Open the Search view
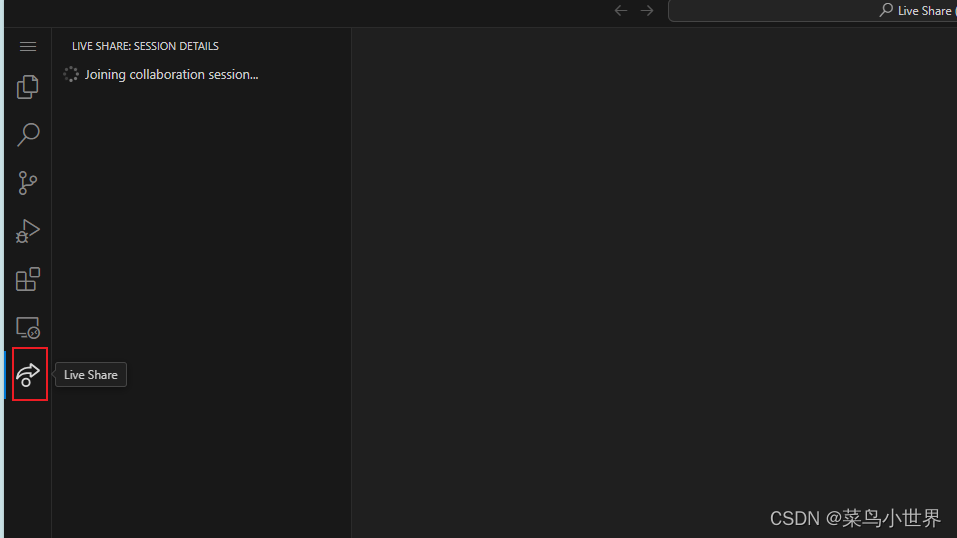 (x=27, y=134)
